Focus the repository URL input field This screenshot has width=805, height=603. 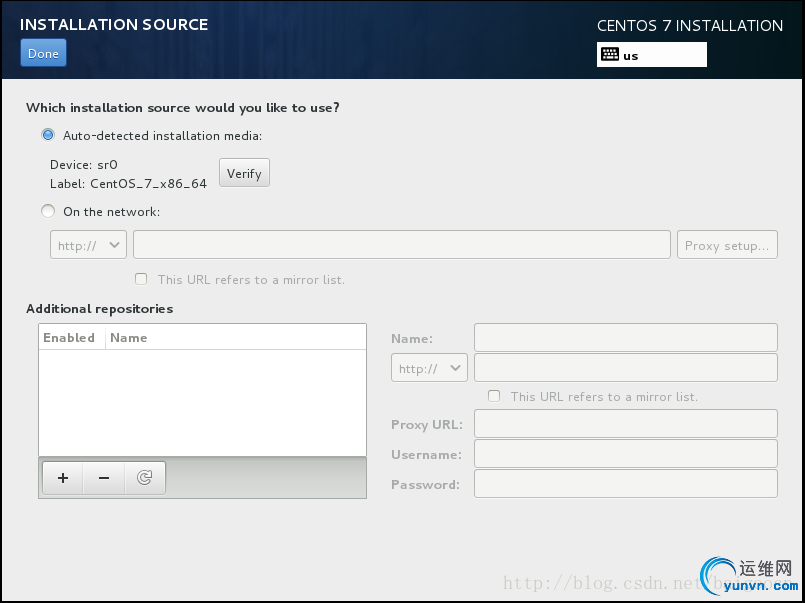[x=626, y=367]
